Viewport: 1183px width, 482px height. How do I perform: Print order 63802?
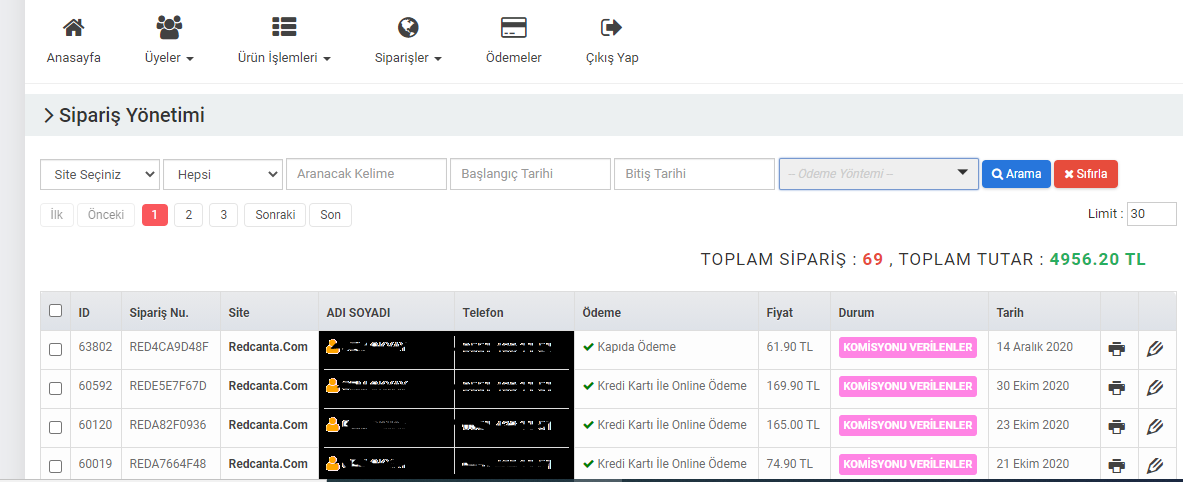1117,348
